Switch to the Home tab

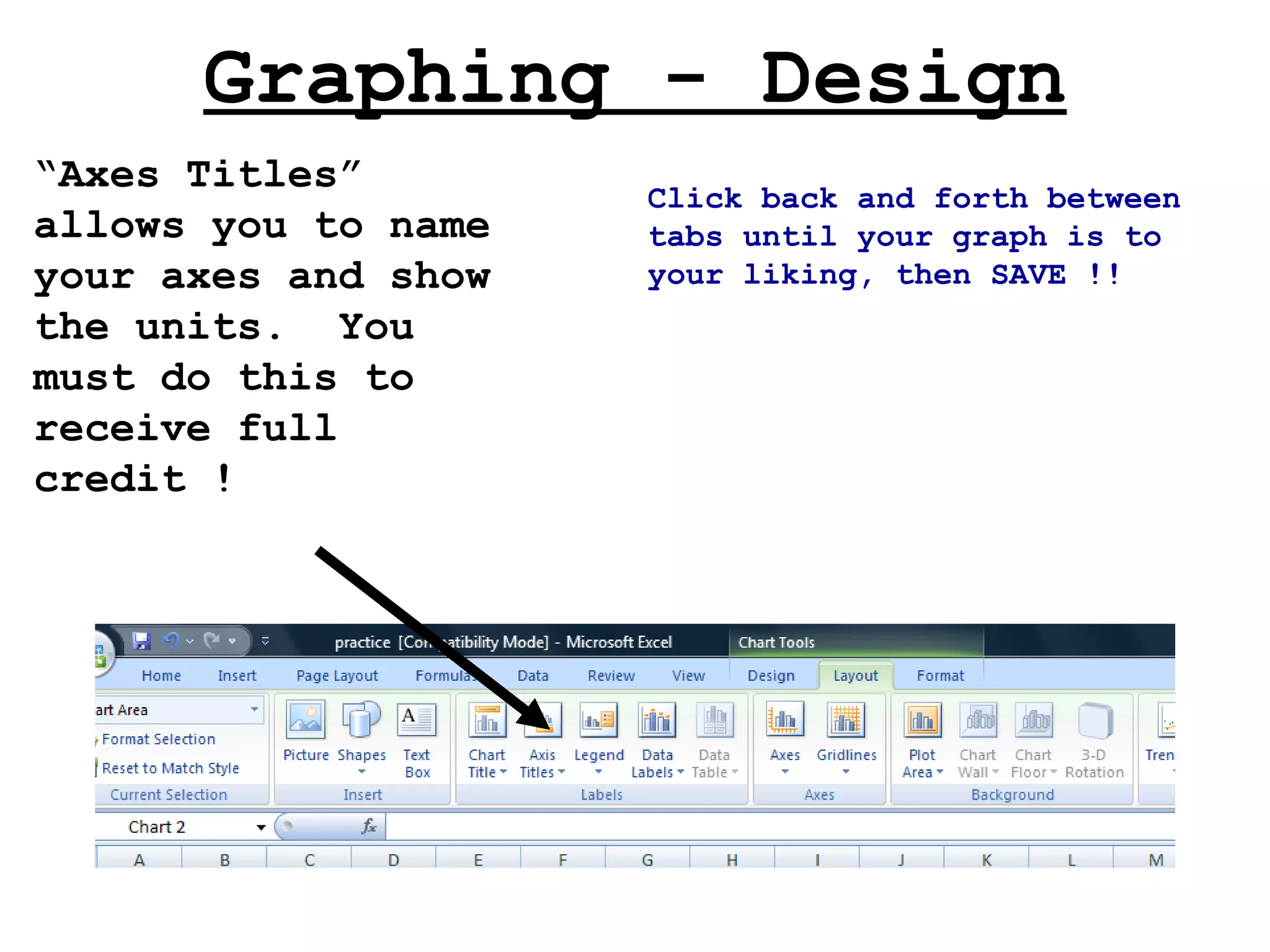click(161, 676)
